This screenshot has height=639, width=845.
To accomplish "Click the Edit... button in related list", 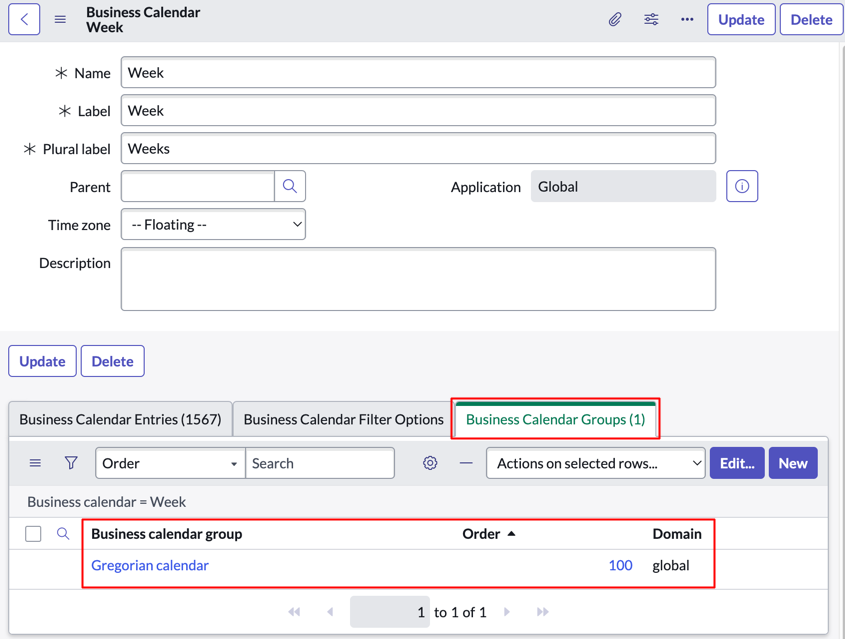I will click(737, 463).
